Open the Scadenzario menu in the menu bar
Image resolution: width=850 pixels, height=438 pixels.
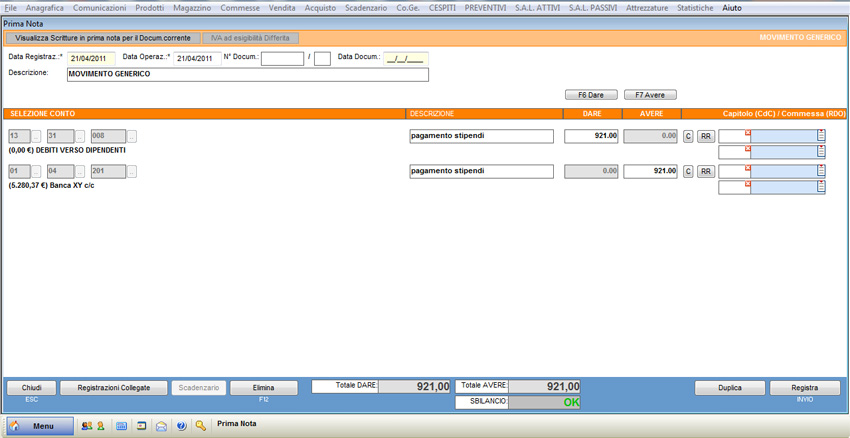coord(366,7)
